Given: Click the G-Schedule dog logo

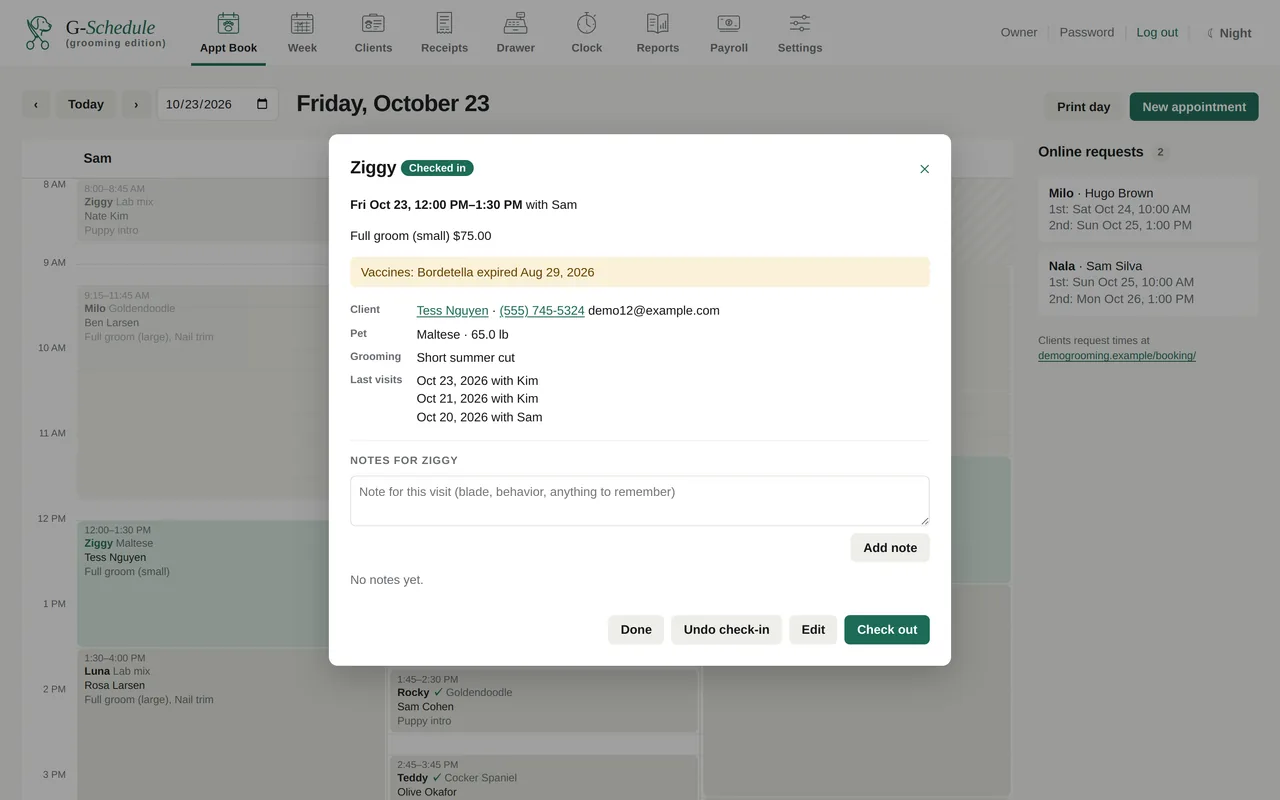Looking at the screenshot, I should tap(39, 32).
